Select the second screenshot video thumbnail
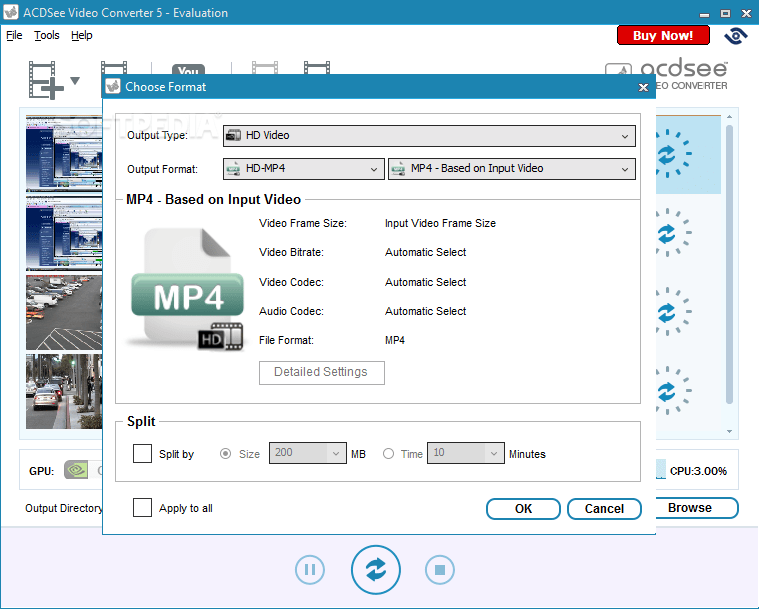The image size is (759, 609). (x=64, y=233)
